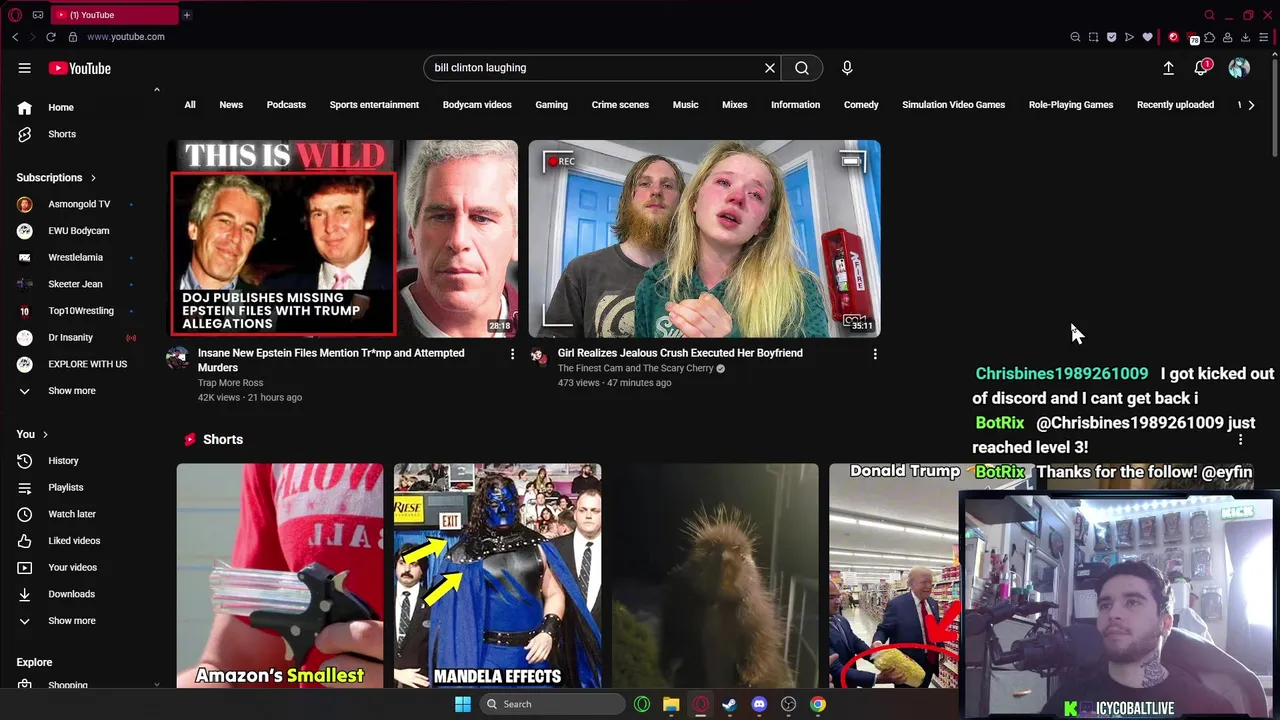Expand the You section chevron
1280x720 pixels.
point(45,434)
